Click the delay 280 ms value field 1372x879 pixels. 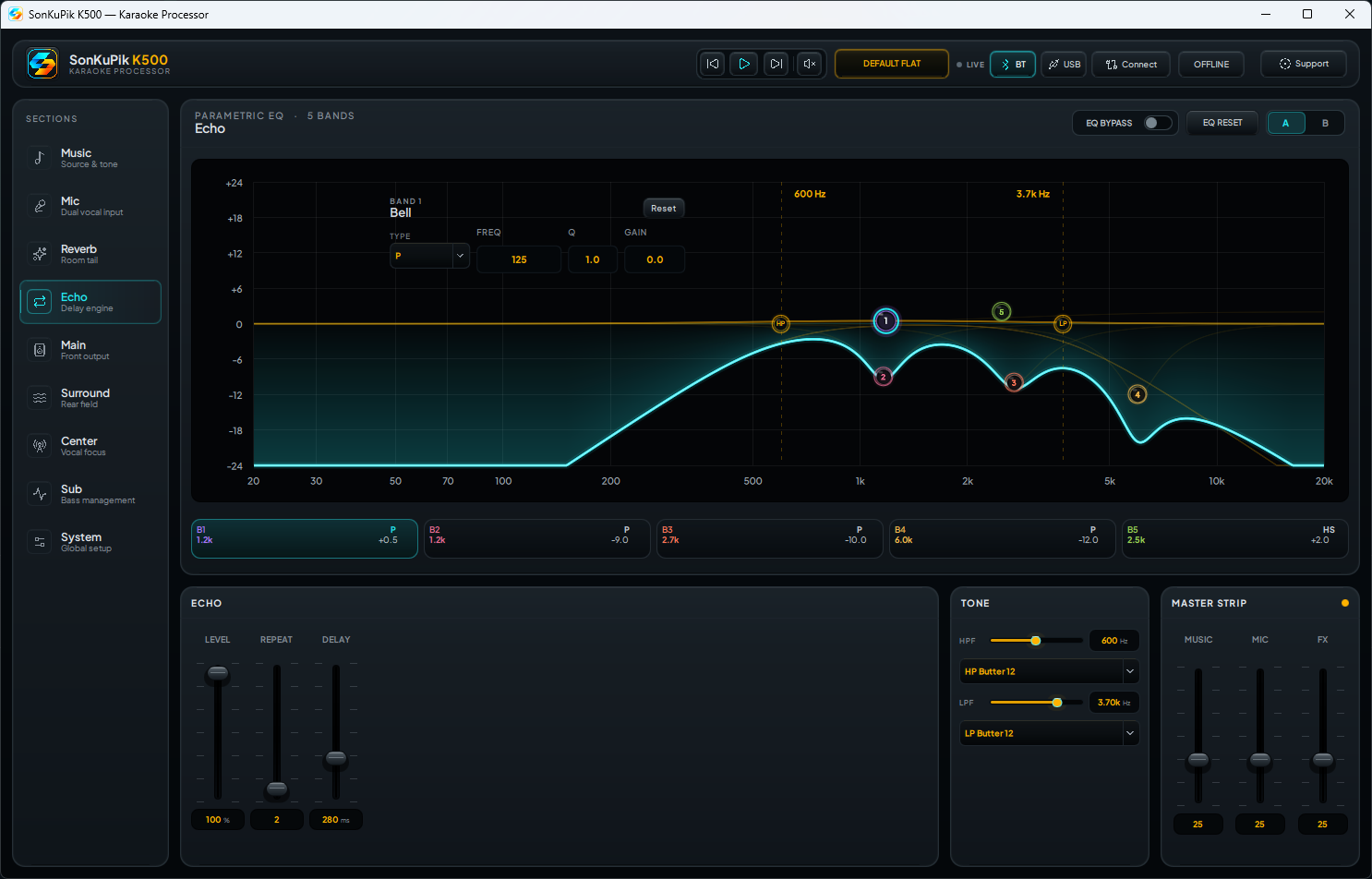click(x=336, y=820)
